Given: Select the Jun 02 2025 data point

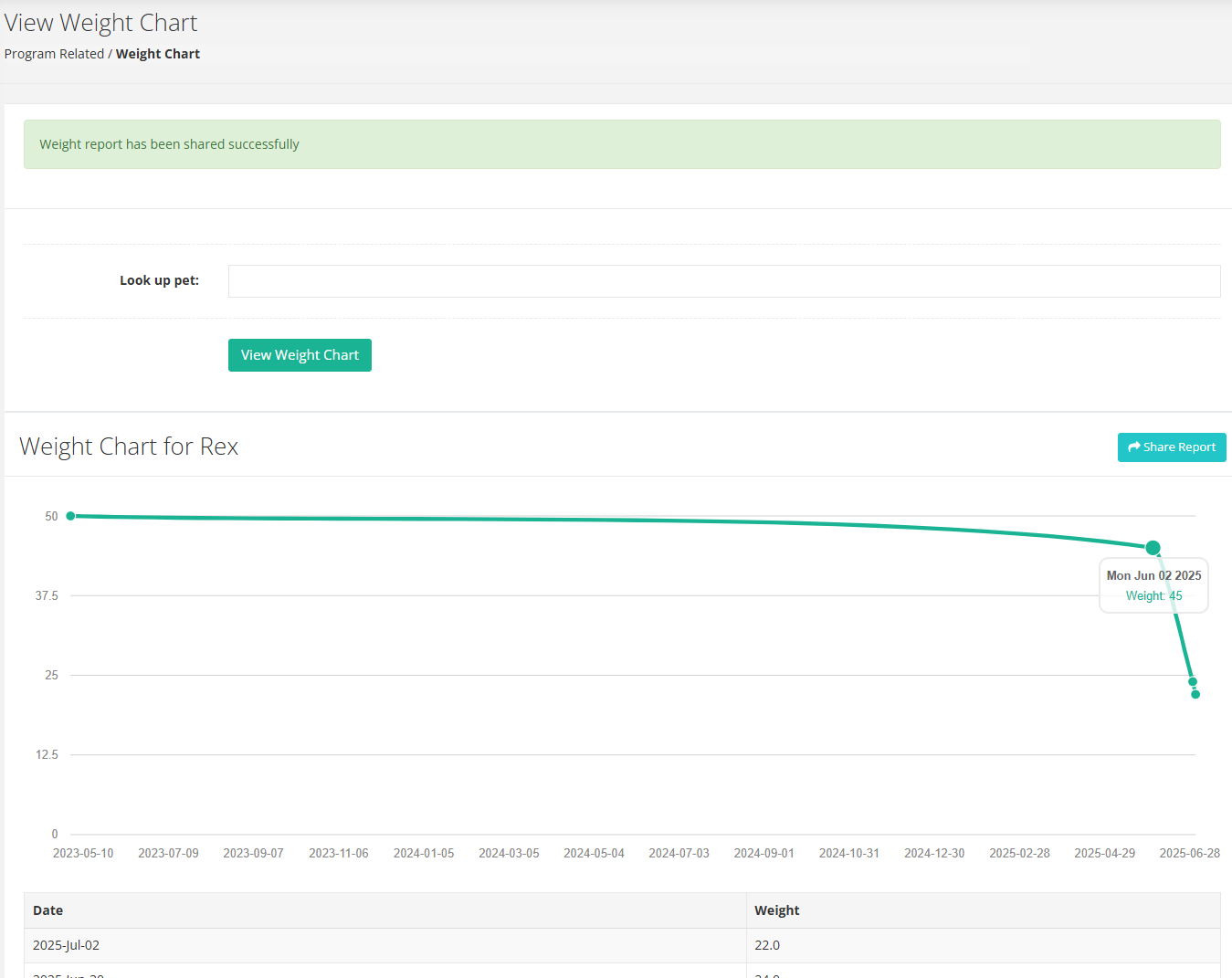Looking at the screenshot, I should point(1153,548).
